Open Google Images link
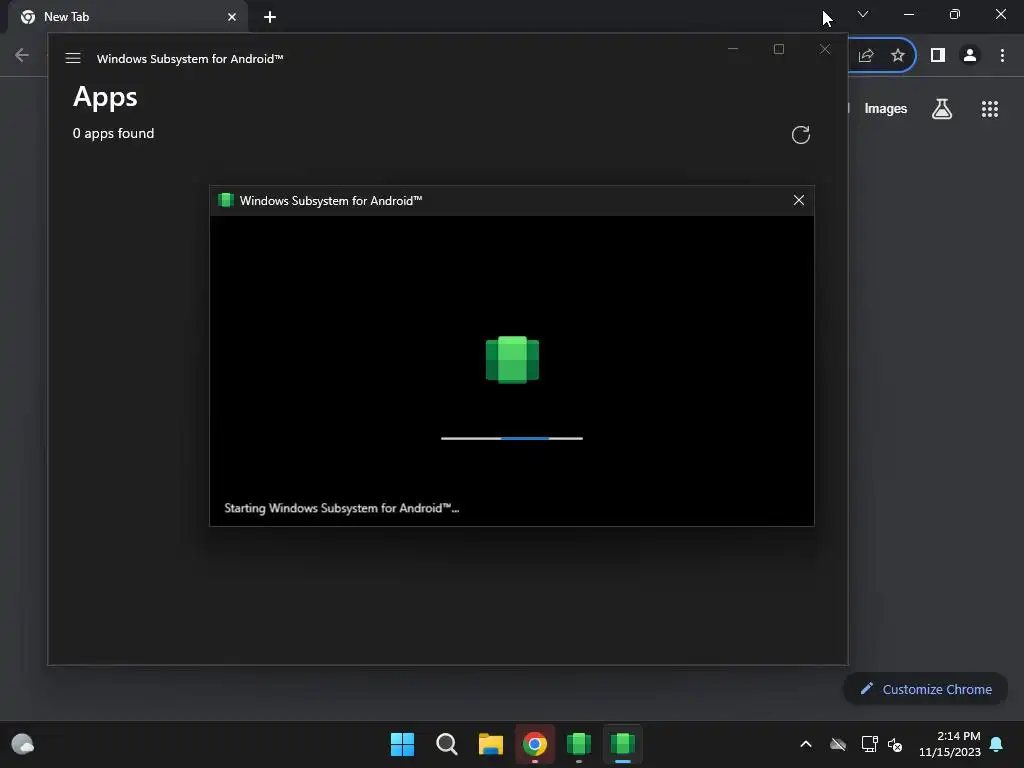The image size is (1024, 768). (x=886, y=108)
